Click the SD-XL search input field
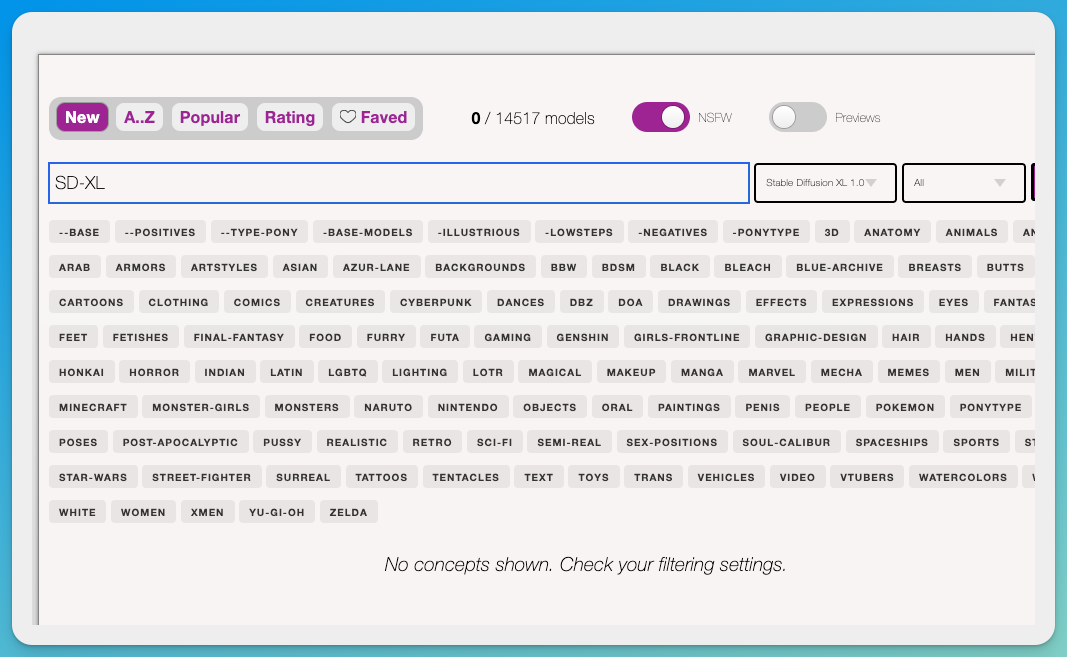 [x=398, y=183]
